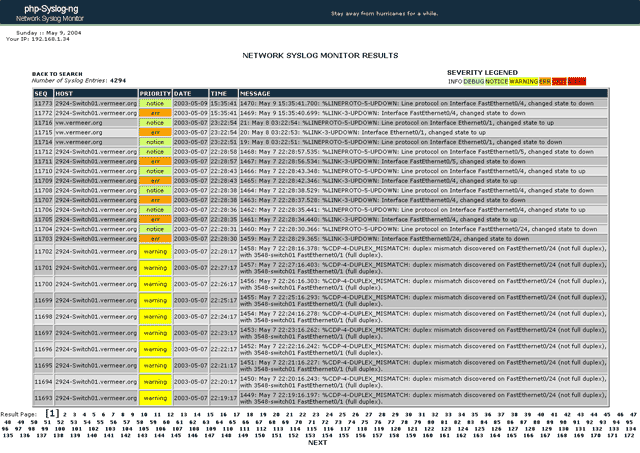The height and width of the screenshot is (453, 640).
Task: Click the NOTICE severity legend swatch
Action: [497, 82]
